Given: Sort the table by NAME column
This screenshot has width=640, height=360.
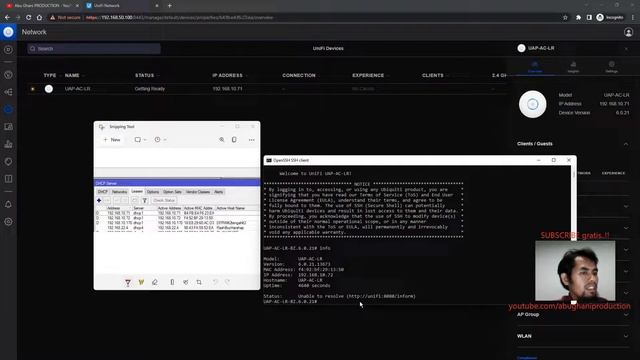Looking at the screenshot, I should (72, 76).
